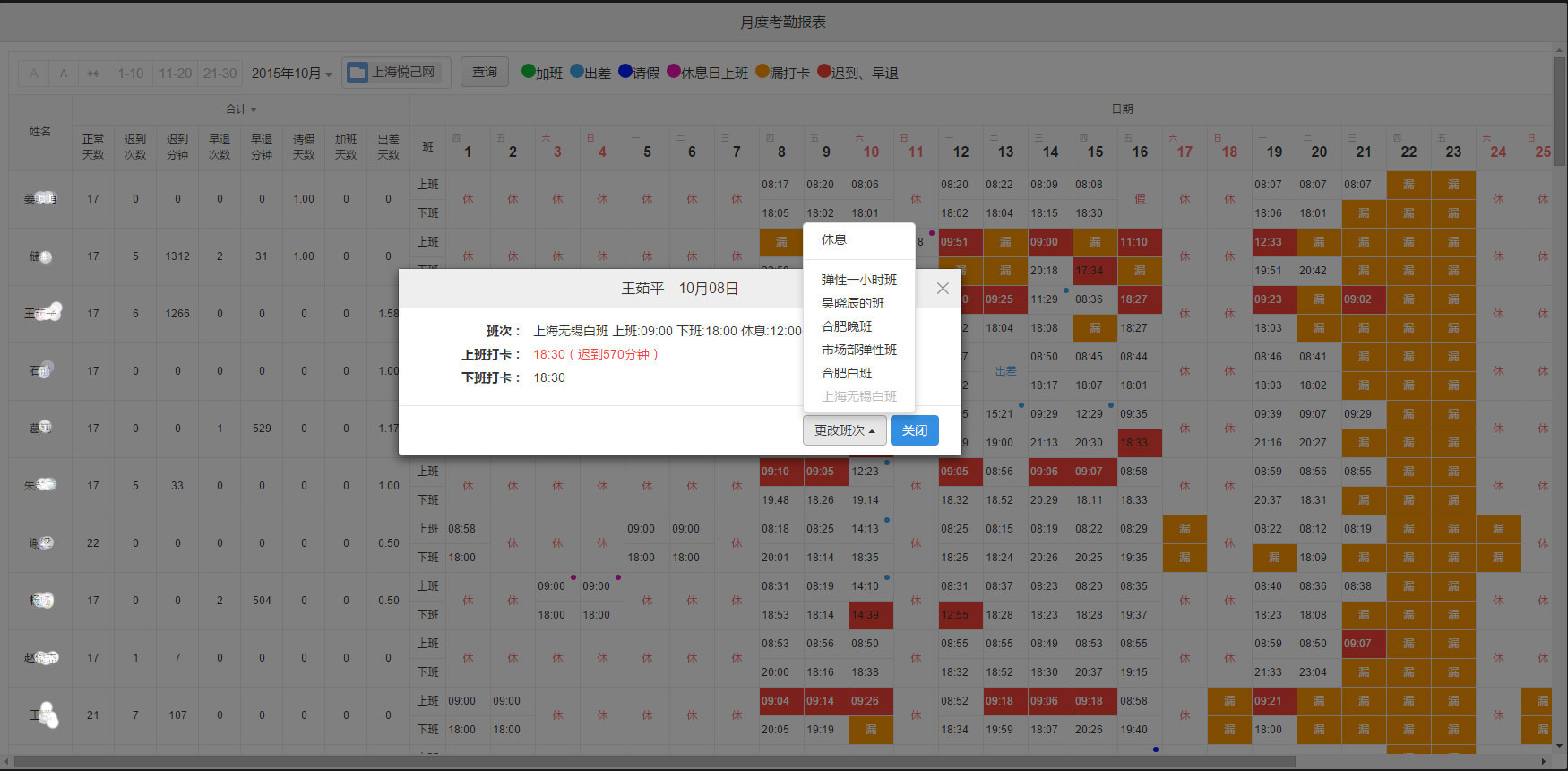
Task: Open the 2015年10月 month dropdown
Action: (x=291, y=74)
